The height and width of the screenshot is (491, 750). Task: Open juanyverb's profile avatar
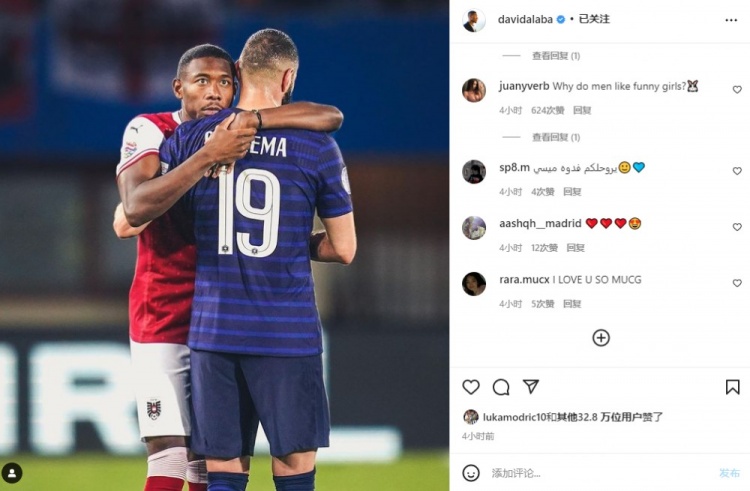click(474, 90)
